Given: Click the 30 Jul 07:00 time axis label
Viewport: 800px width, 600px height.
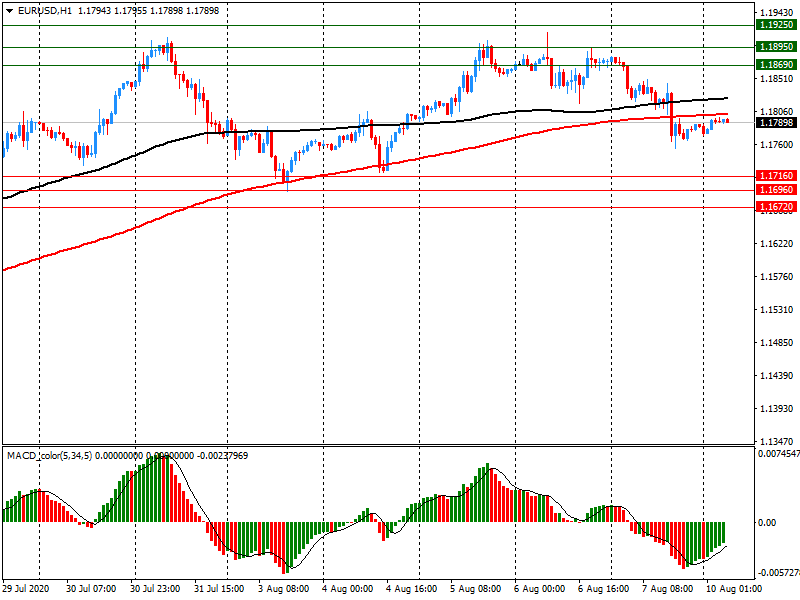Looking at the screenshot, I should tap(91, 589).
